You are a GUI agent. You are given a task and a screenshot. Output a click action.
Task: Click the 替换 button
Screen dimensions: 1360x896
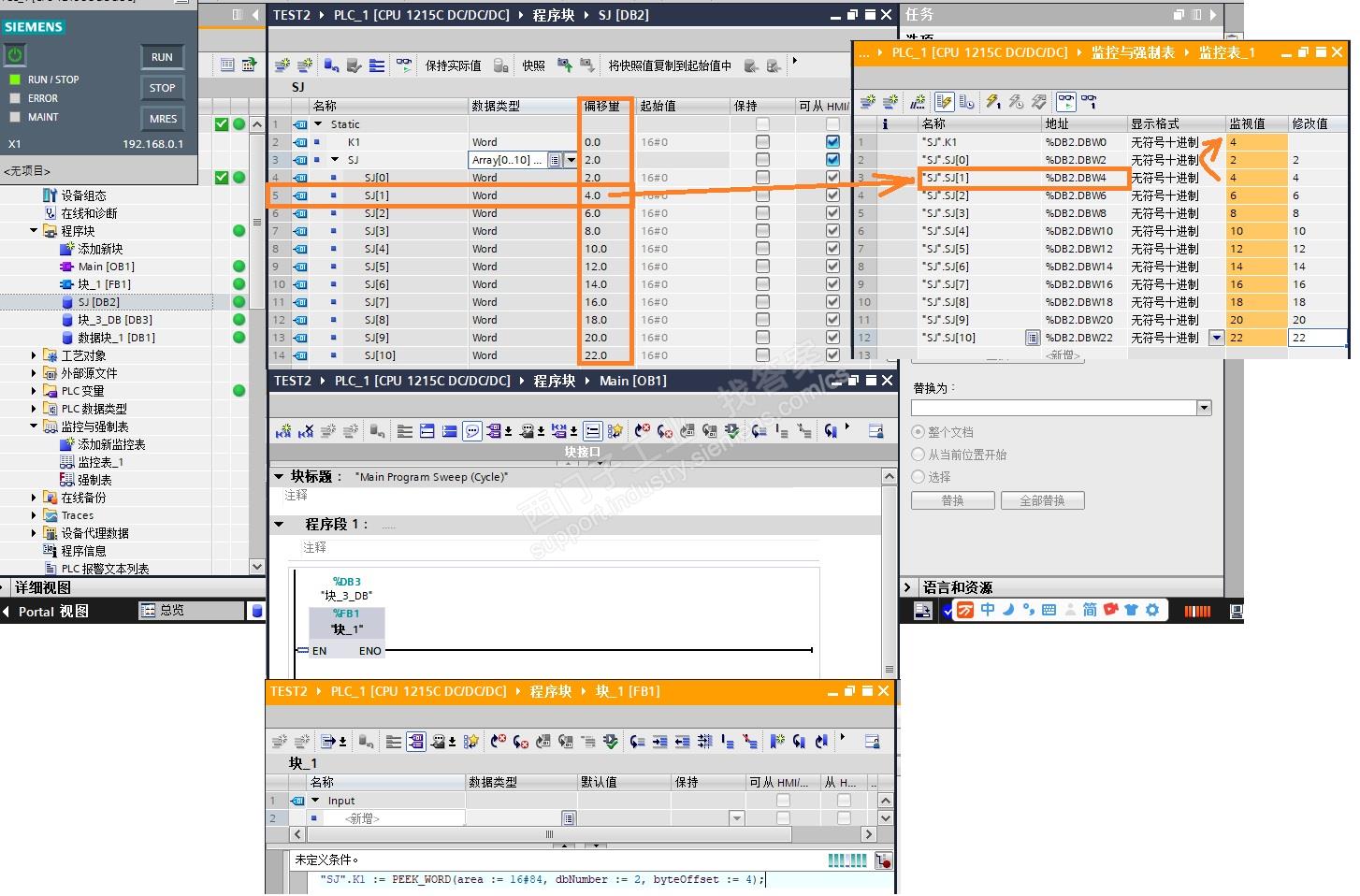952,500
